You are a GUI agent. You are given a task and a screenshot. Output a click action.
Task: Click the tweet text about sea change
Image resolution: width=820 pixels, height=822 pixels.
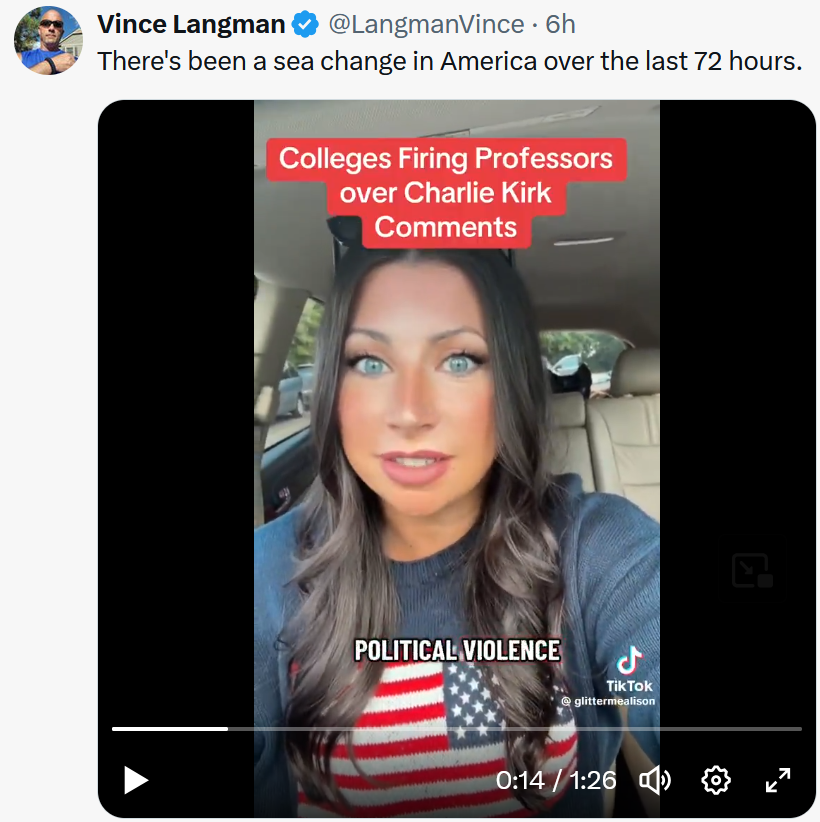click(449, 60)
